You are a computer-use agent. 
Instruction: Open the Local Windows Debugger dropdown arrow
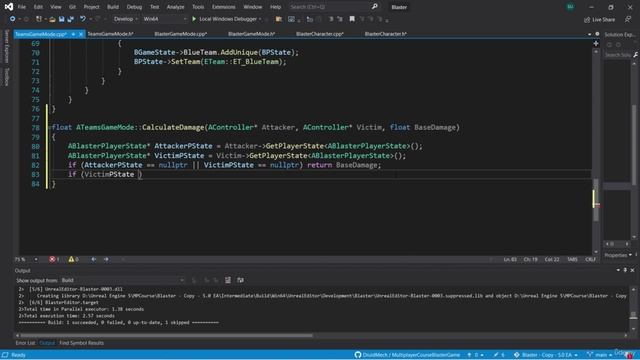pos(260,19)
